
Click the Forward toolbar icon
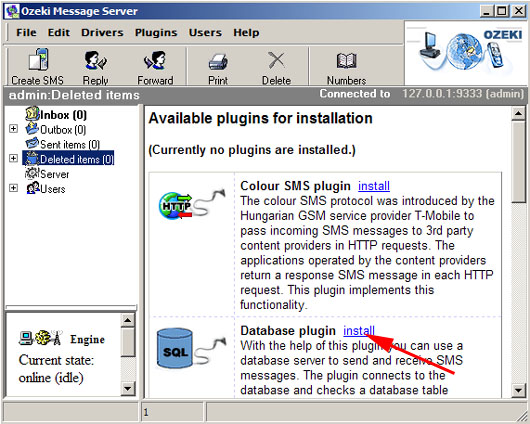[x=155, y=60]
